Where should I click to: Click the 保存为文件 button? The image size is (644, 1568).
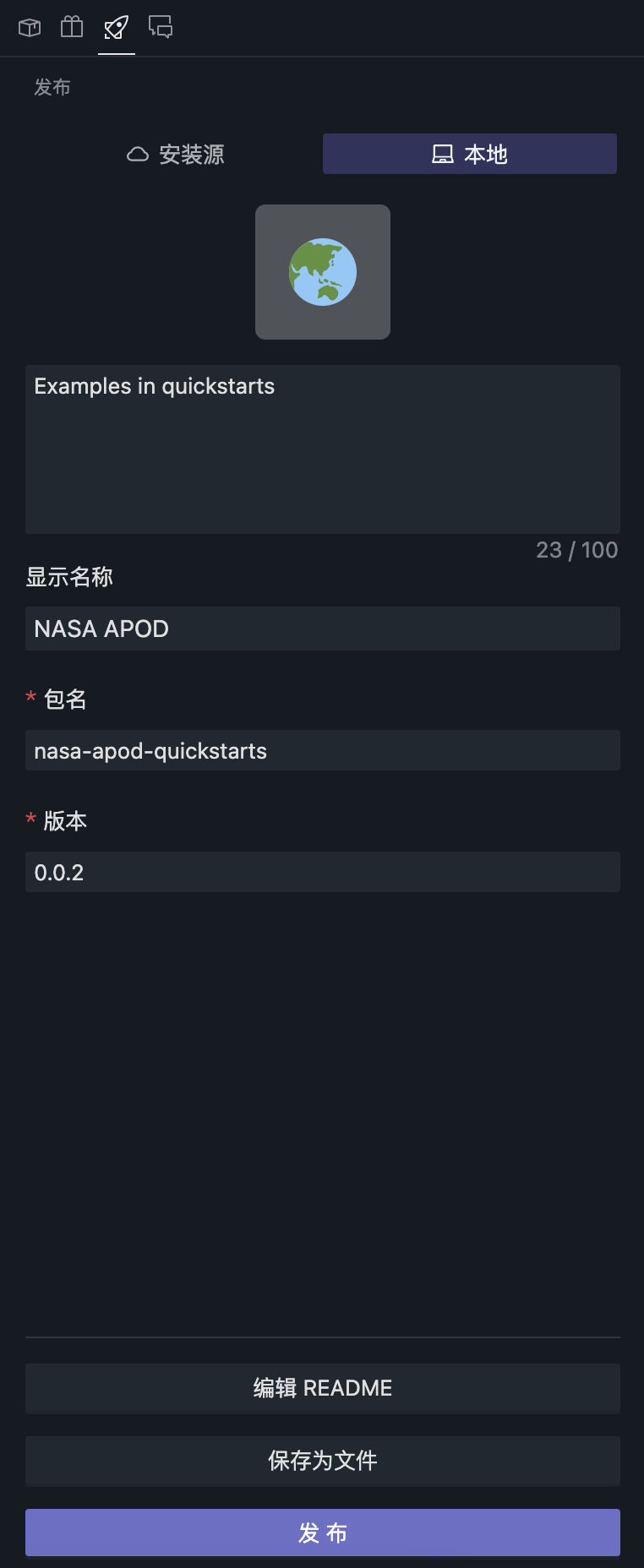pyautogui.click(x=323, y=1461)
